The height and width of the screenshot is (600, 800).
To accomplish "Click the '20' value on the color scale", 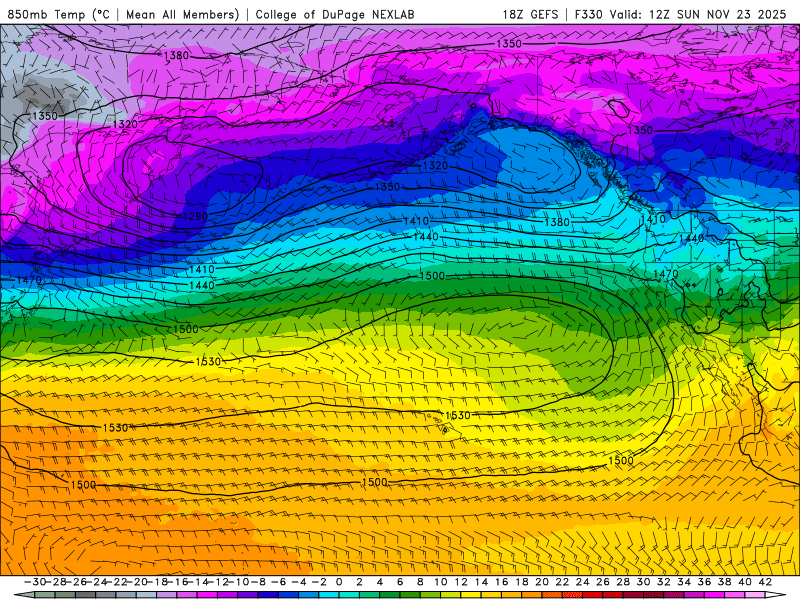I will pyautogui.click(x=542, y=582).
